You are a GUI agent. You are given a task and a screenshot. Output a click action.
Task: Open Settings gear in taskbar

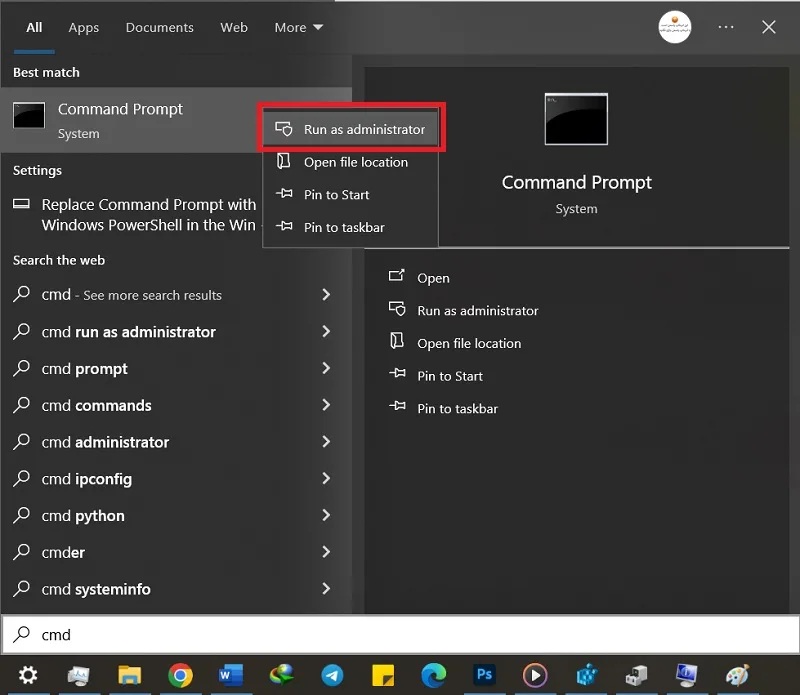point(28,675)
